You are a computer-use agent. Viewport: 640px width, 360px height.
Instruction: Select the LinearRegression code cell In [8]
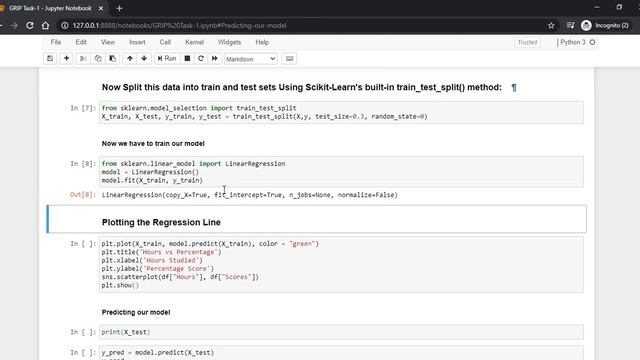click(x=341, y=172)
